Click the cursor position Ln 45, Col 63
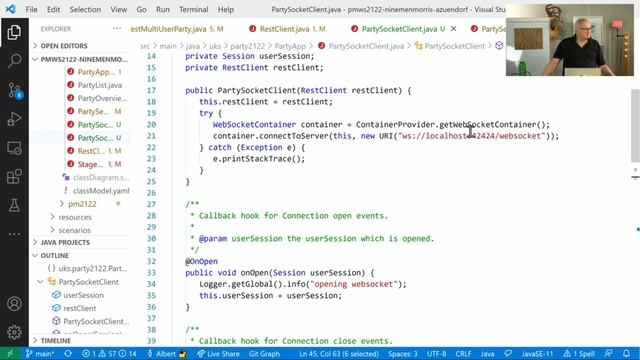 (339, 354)
